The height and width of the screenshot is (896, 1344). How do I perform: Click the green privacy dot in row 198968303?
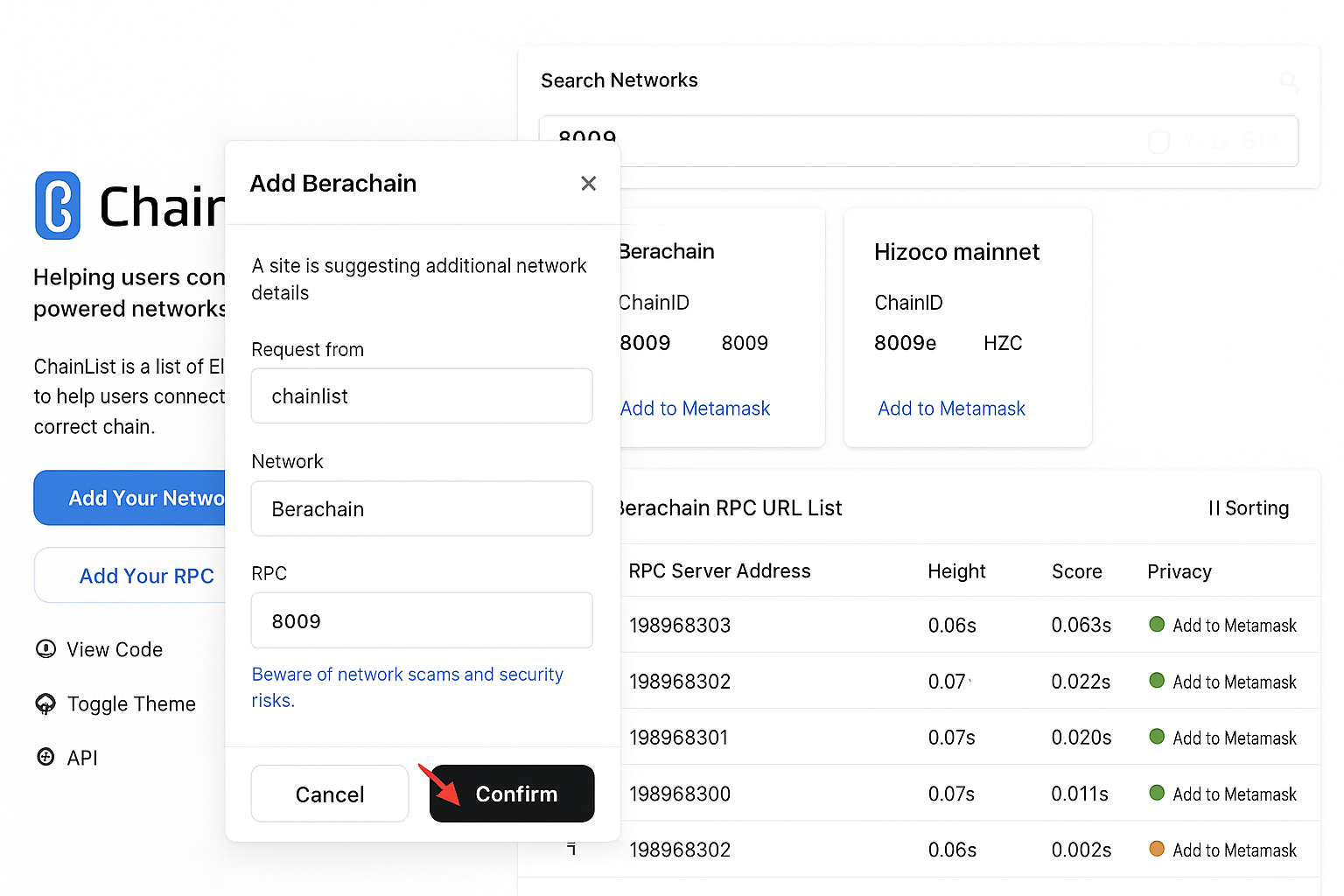[x=1157, y=624]
